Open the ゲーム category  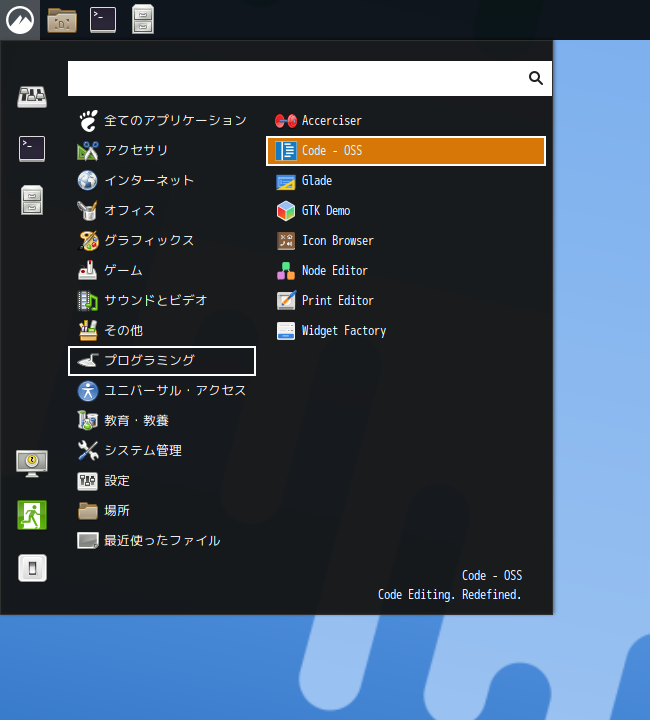point(162,270)
